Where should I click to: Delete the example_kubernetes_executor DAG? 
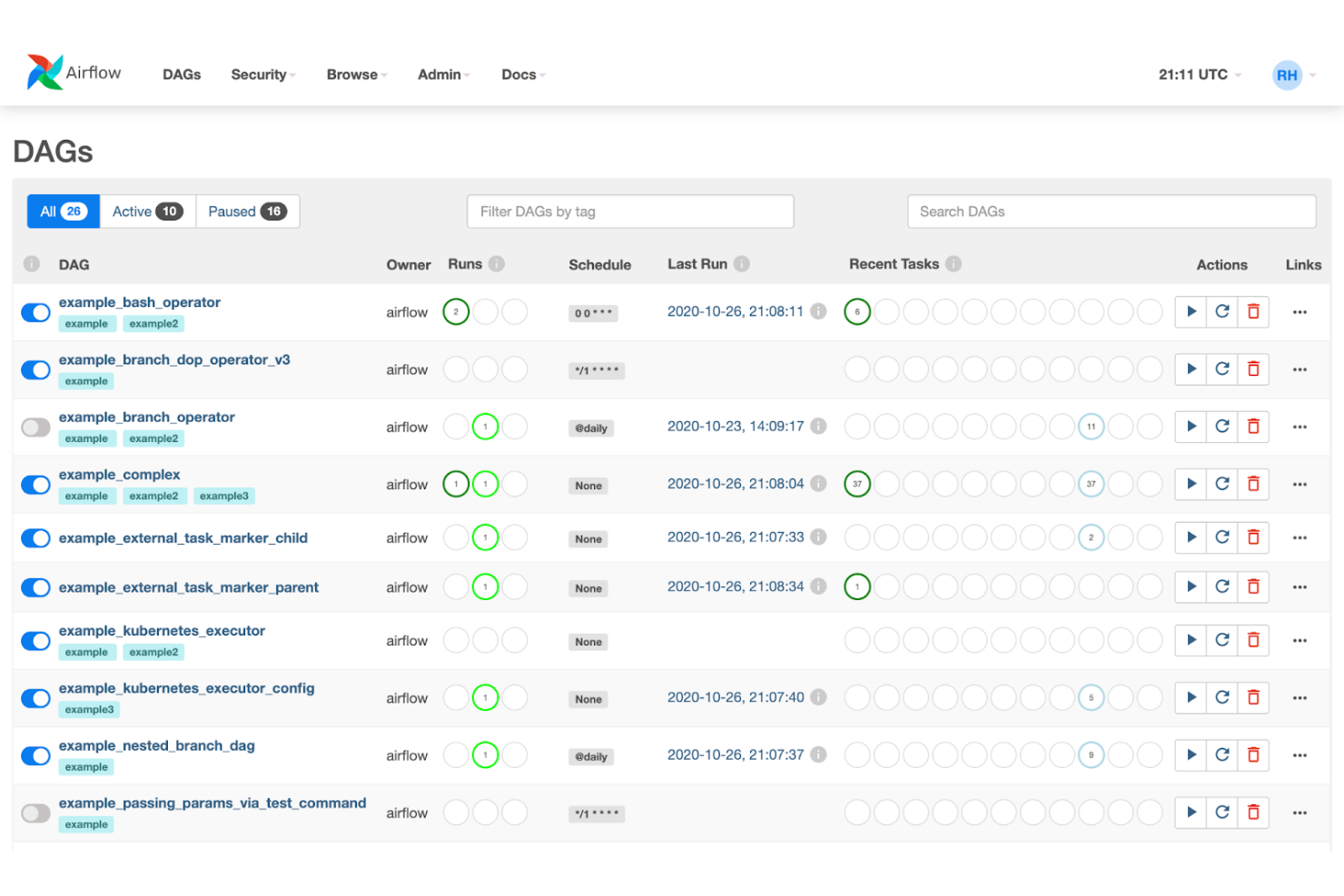pos(1253,640)
